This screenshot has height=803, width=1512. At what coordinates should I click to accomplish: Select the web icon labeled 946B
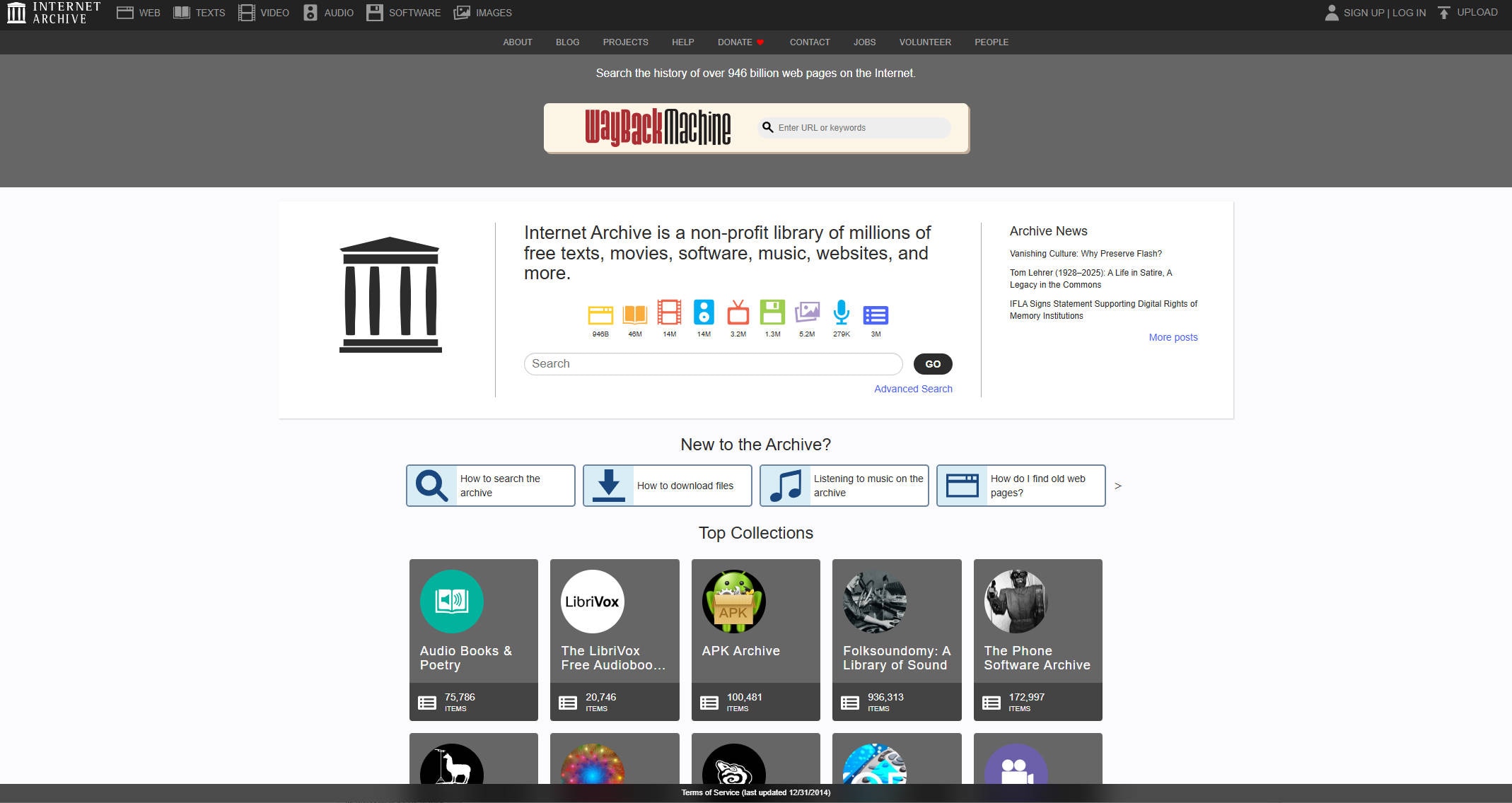pos(600,315)
